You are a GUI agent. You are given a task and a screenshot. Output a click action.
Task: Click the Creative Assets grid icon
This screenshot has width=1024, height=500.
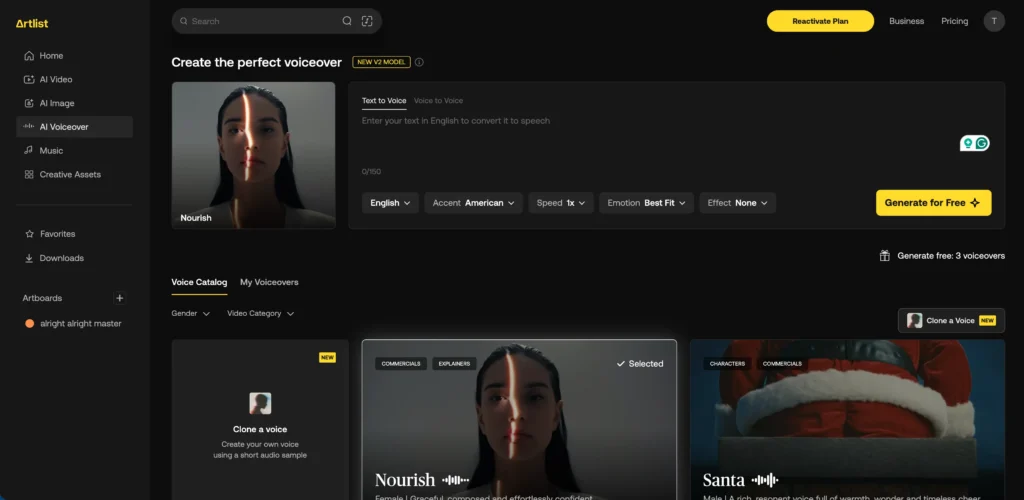click(29, 174)
